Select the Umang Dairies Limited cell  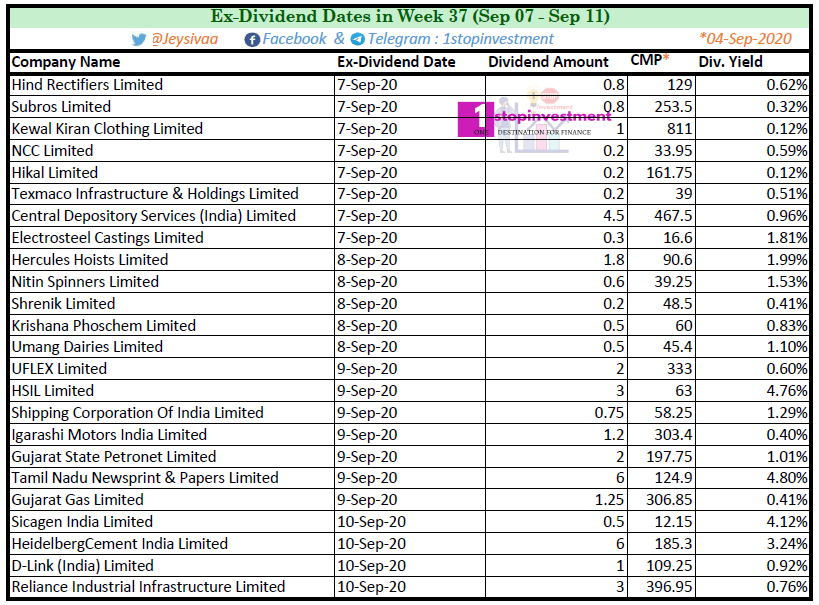pos(172,347)
